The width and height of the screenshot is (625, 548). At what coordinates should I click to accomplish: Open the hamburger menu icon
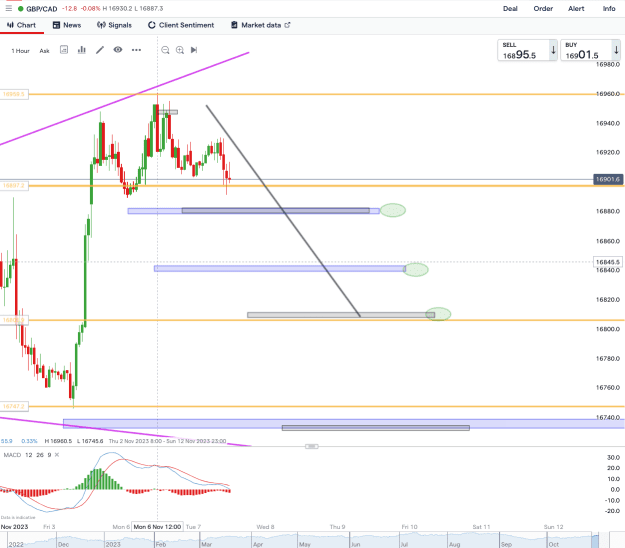(8, 8)
